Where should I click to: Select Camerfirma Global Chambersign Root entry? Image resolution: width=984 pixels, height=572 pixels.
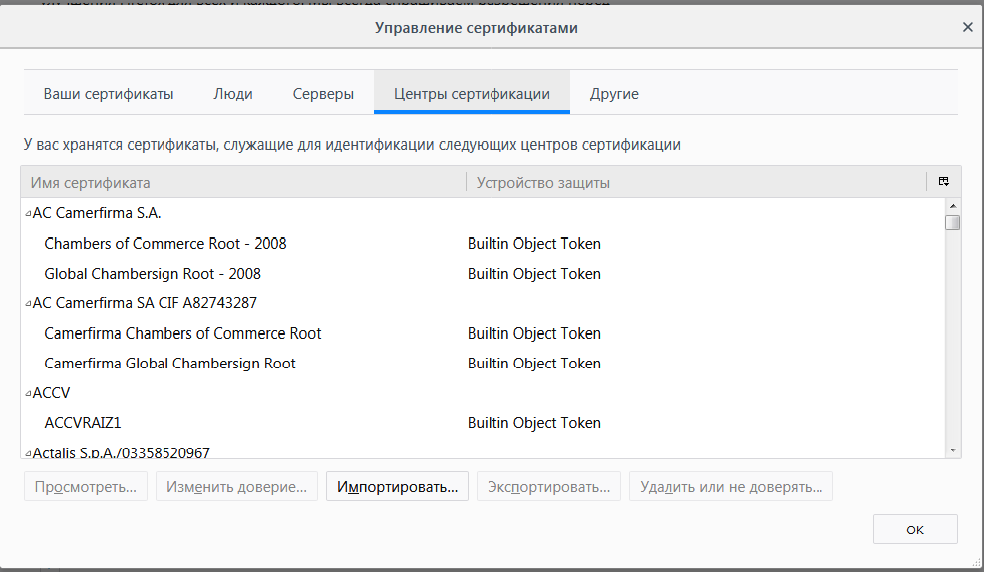[170, 364]
